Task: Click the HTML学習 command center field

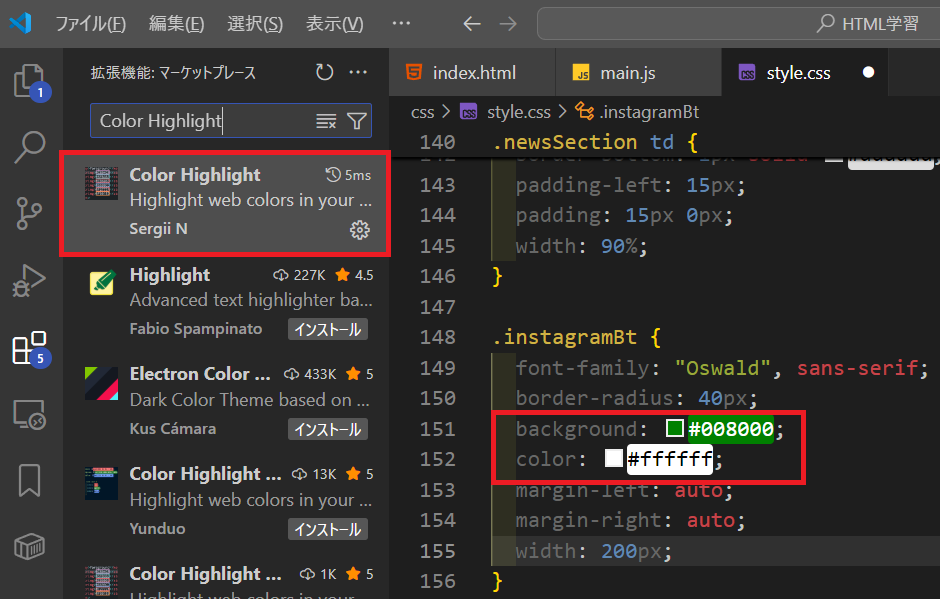Action: pyautogui.click(x=739, y=23)
